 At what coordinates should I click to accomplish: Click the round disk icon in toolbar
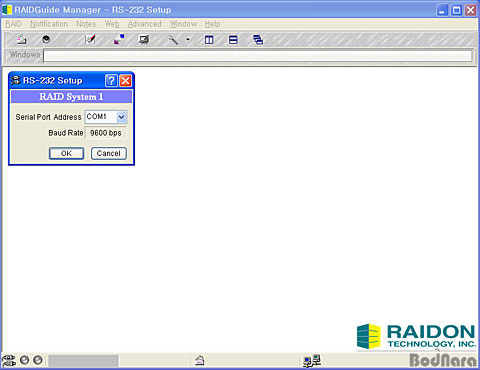tap(46, 40)
